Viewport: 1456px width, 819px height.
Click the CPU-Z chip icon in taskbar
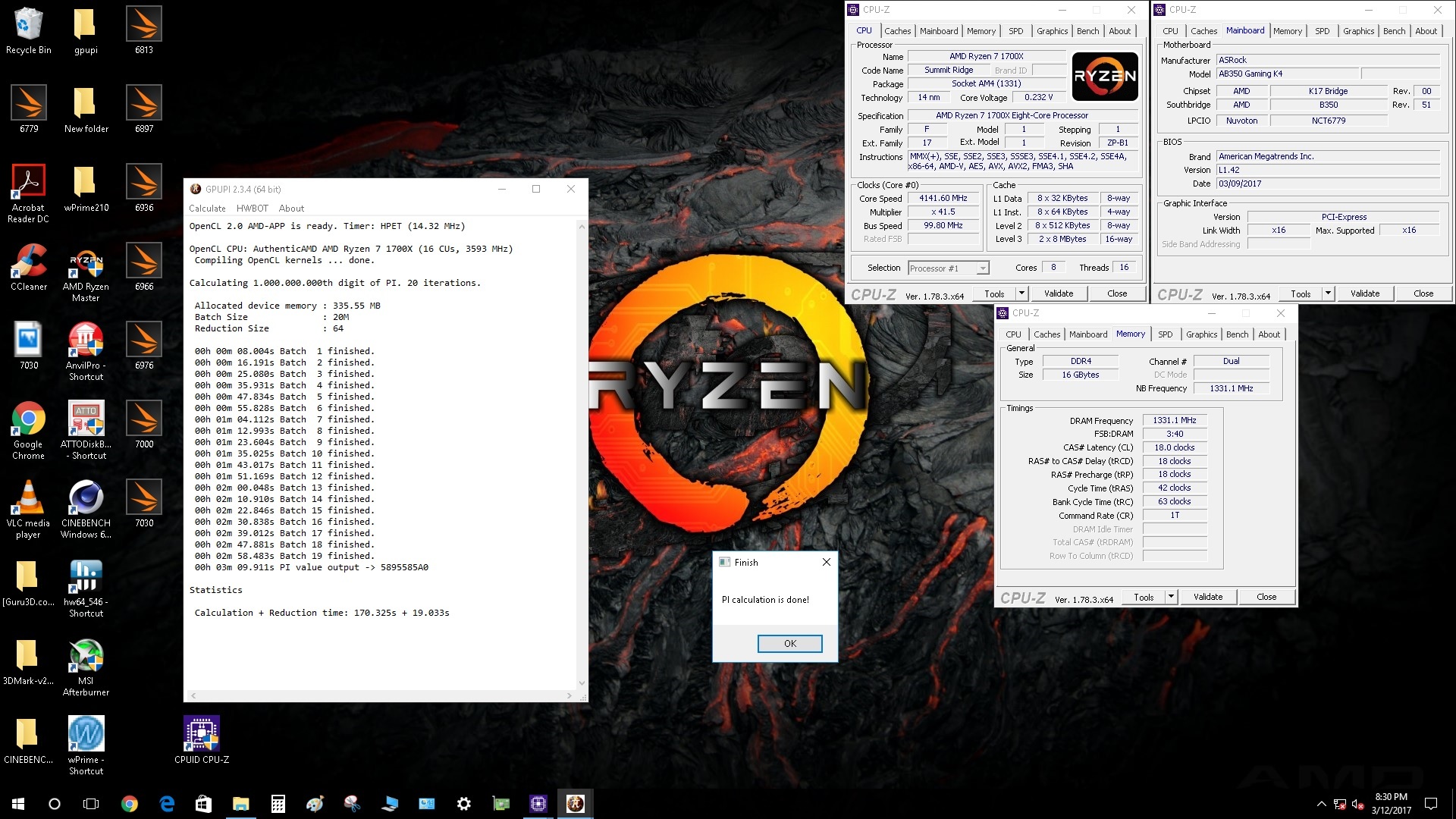point(538,804)
